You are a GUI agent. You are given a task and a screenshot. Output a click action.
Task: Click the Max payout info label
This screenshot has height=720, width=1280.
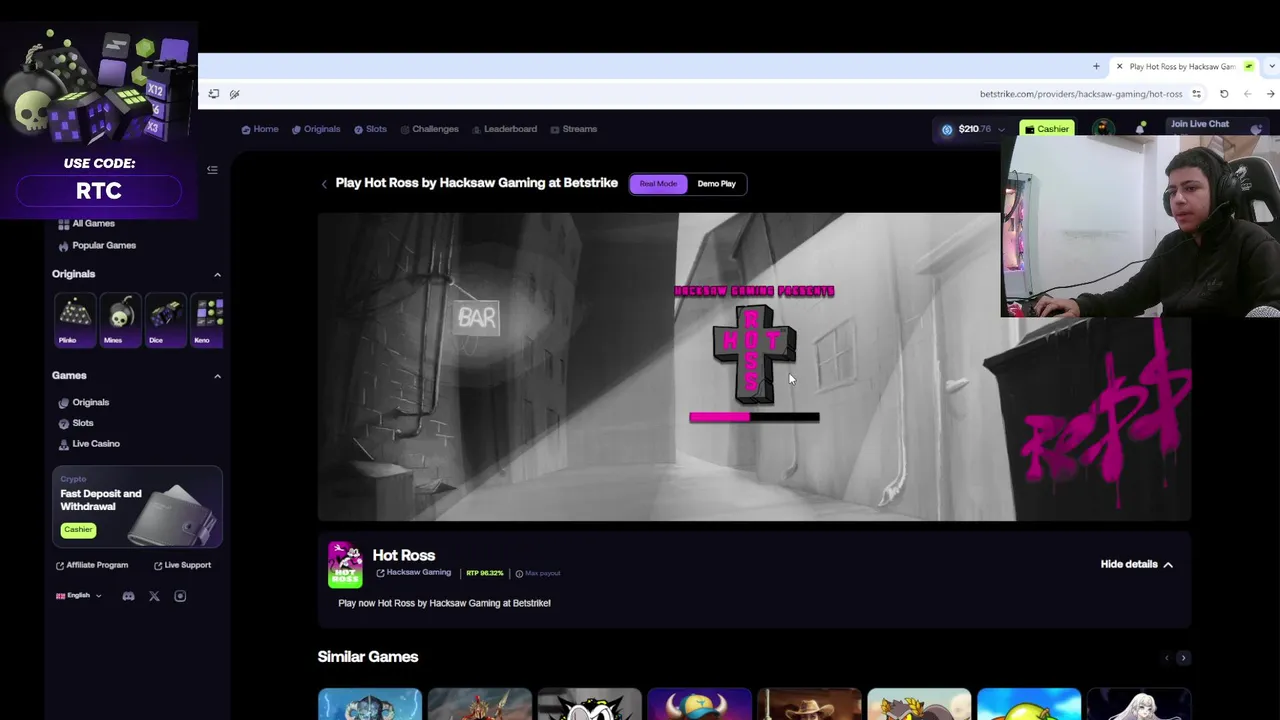pyautogui.click(x=538, y=573)
